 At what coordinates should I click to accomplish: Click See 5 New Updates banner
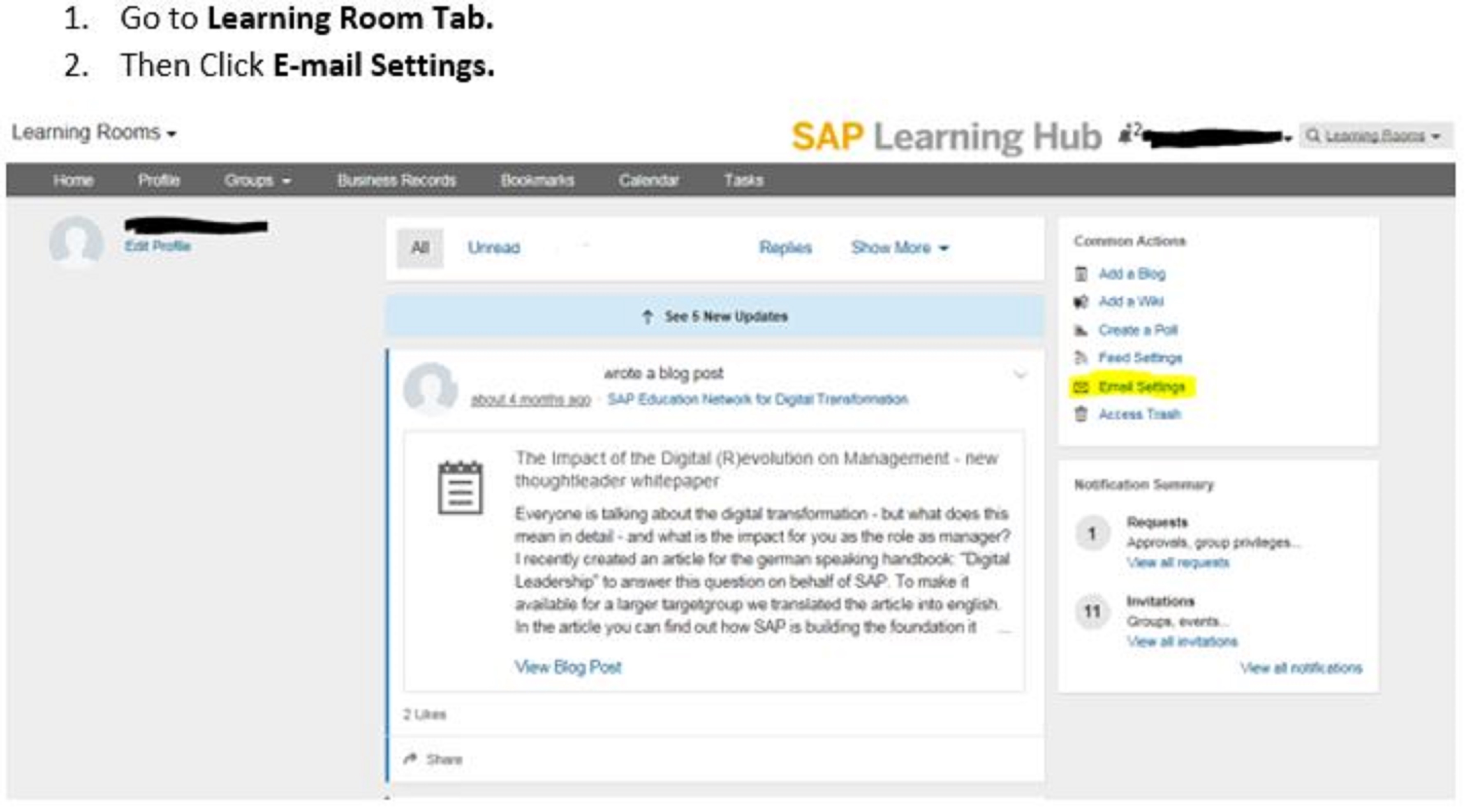tap(715, 317)
